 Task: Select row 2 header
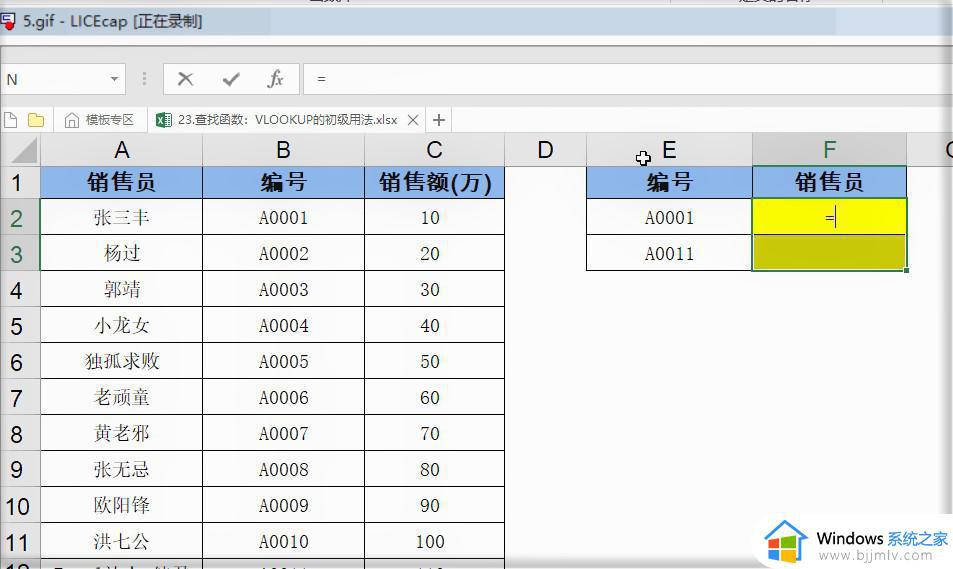click(x=20, y=218)
